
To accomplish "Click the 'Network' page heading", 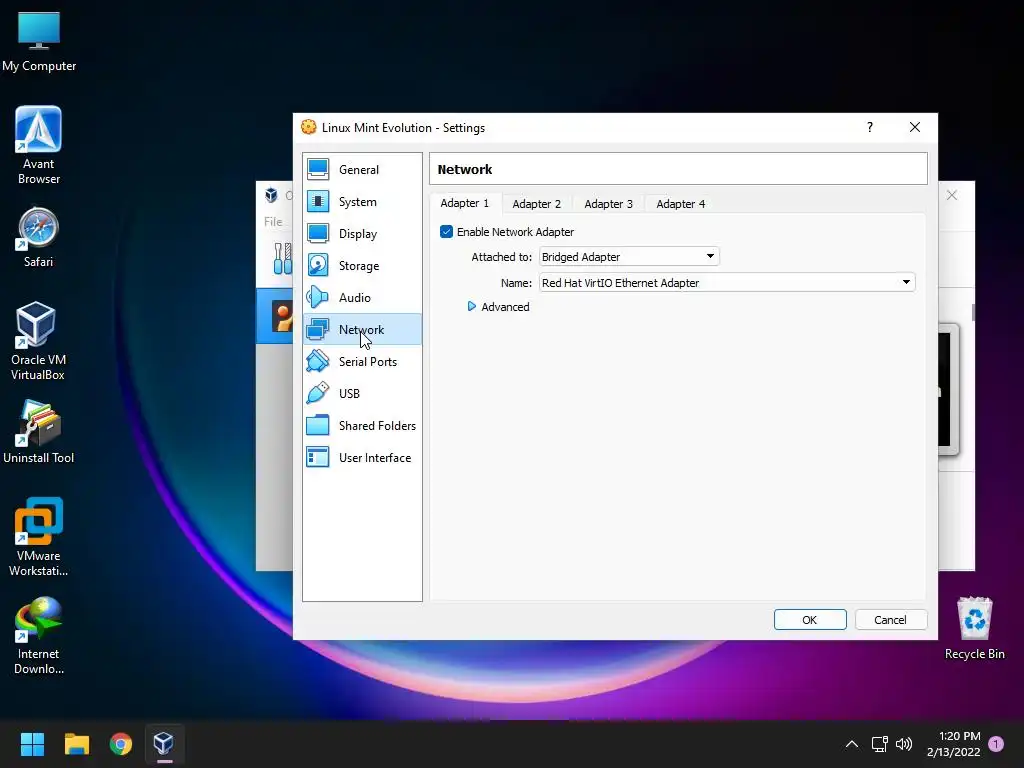I will (465, 169).
